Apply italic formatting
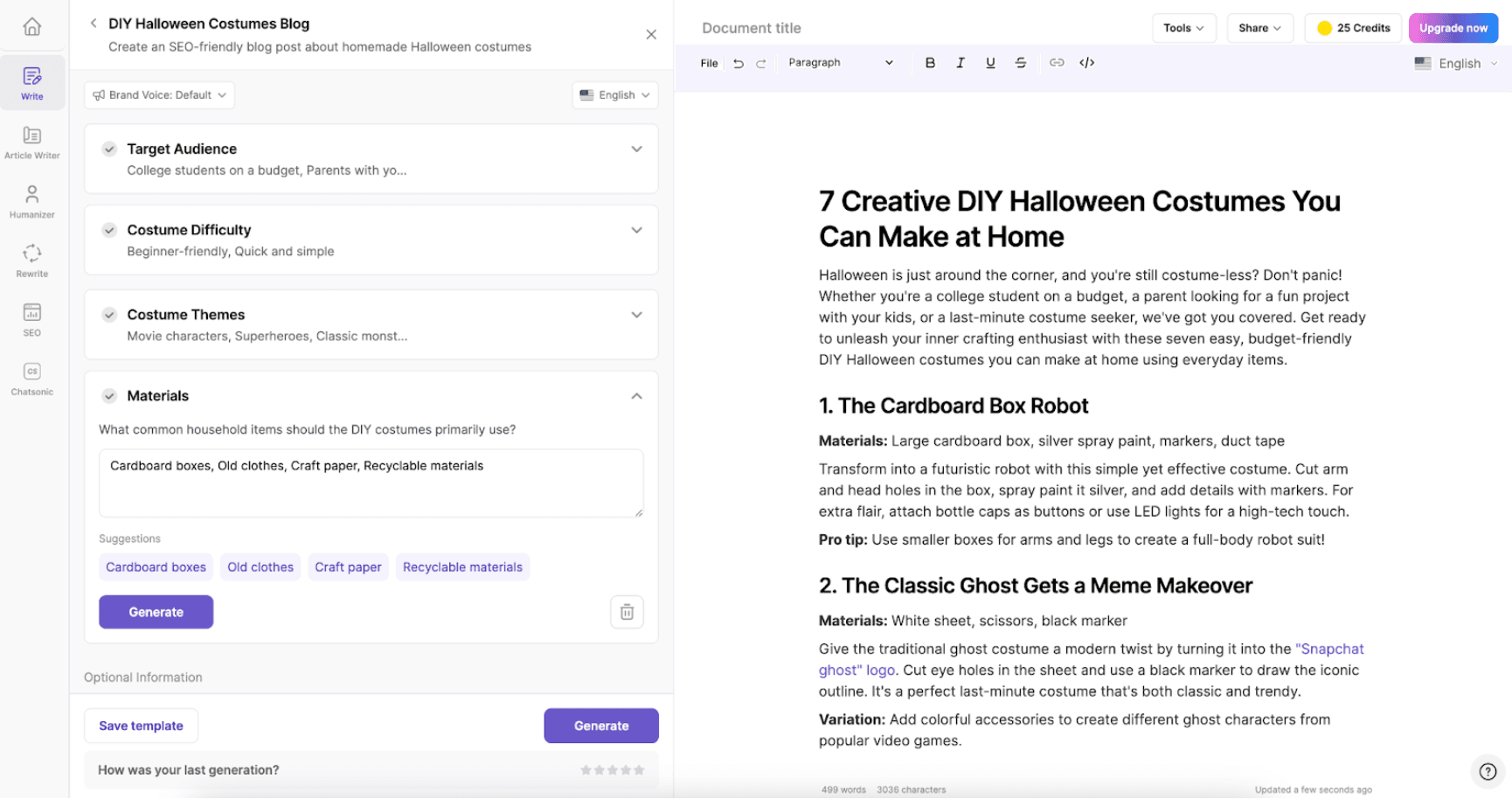This screenshot has width=1512, height=799. (x=961, y=63)
